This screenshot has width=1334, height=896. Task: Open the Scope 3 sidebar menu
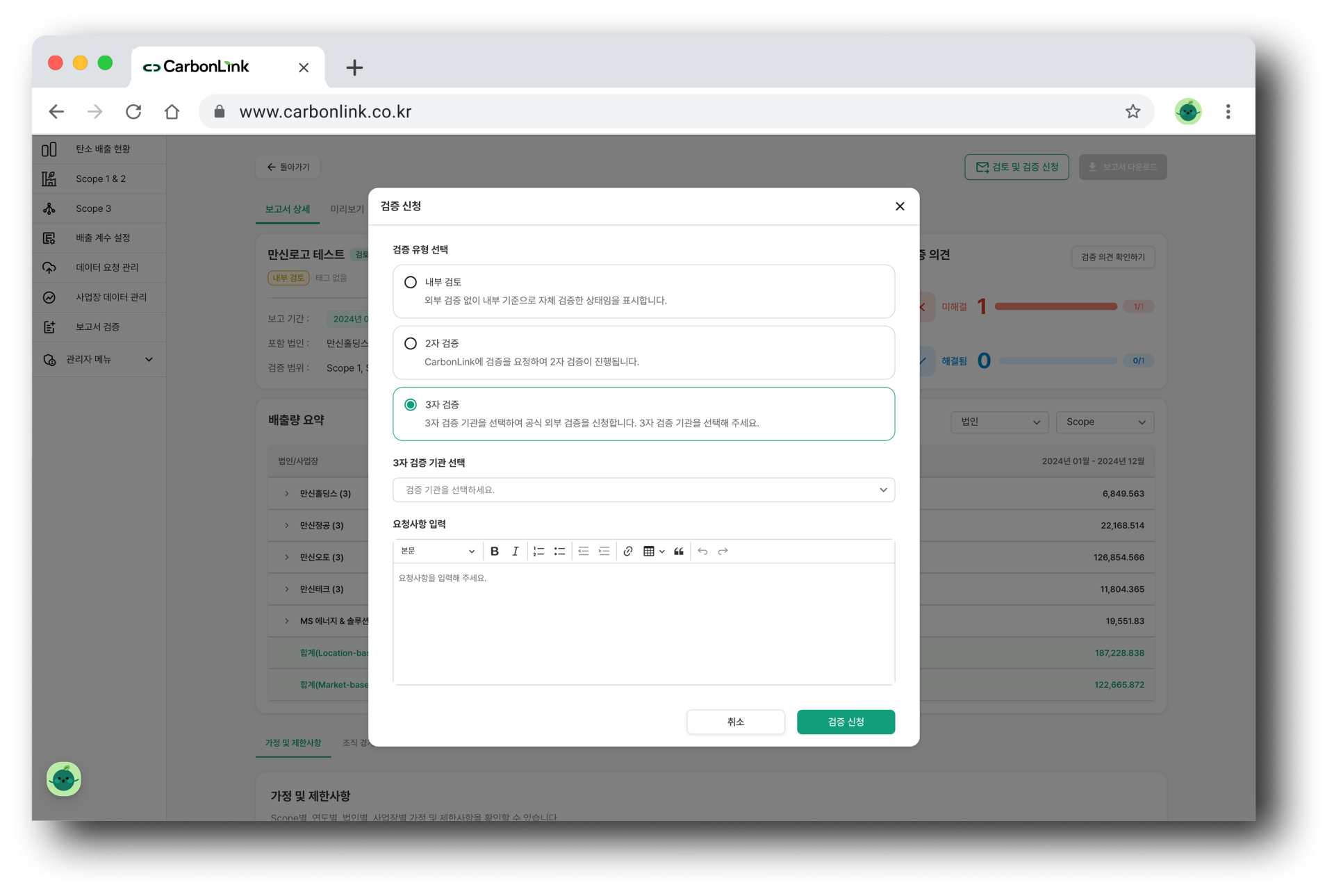(x=93, y=208)
